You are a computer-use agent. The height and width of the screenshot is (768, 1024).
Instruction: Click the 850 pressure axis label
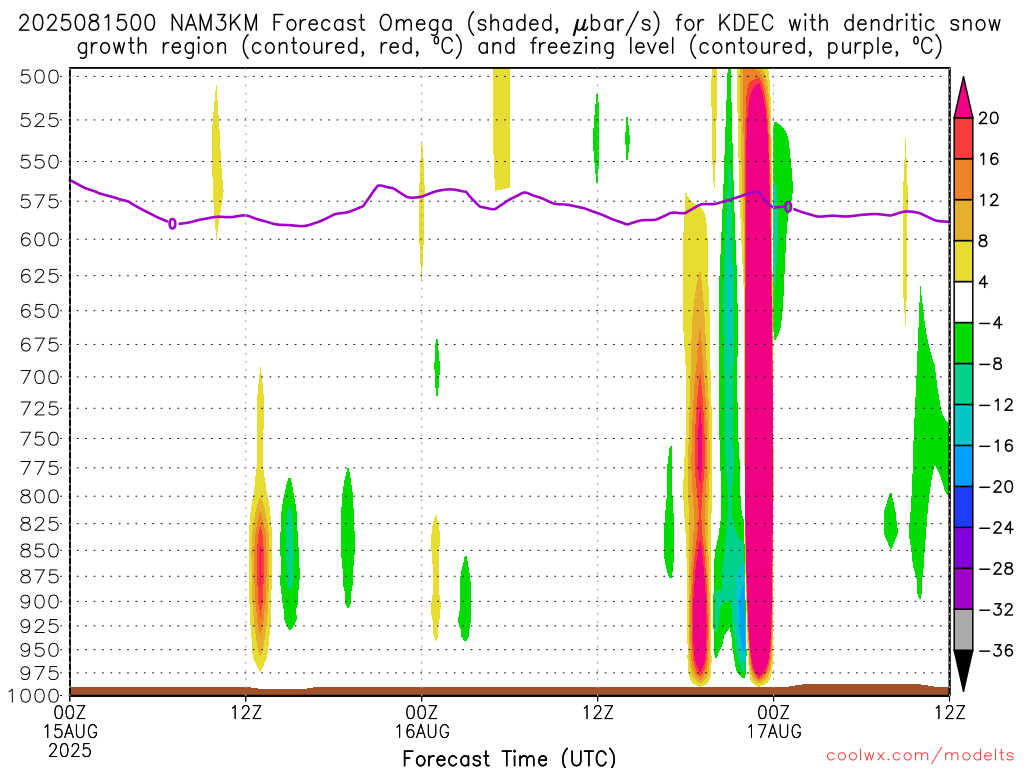coord(39,551)
